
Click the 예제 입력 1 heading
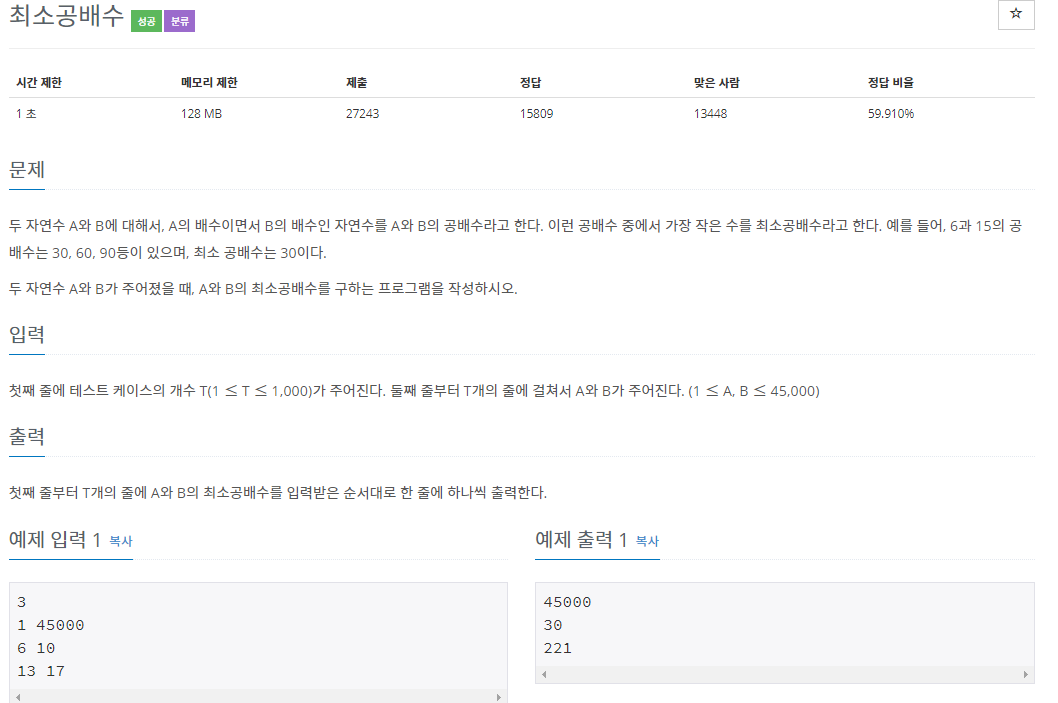coord(55,540)
